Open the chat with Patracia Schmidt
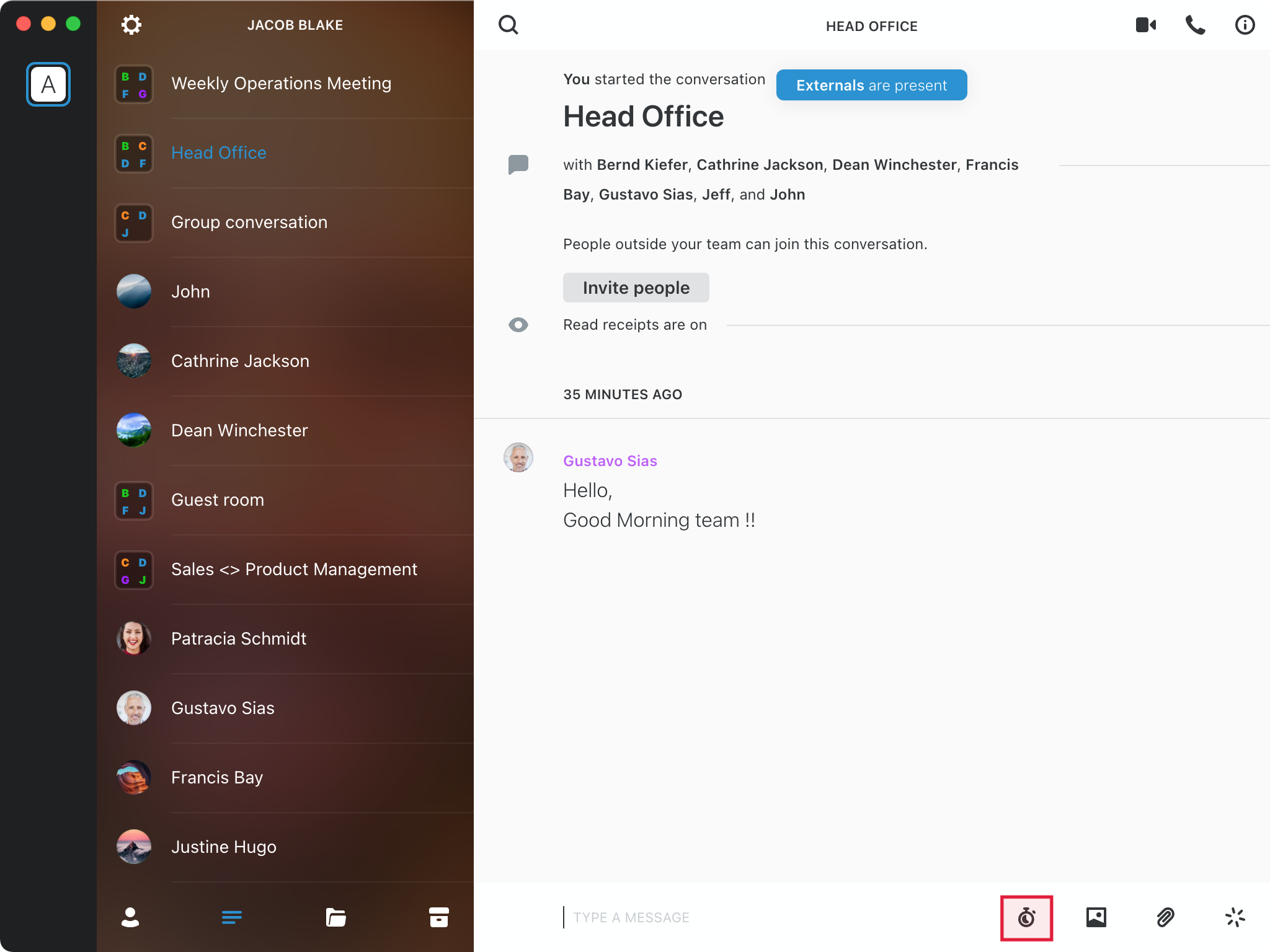 [285, 639]
